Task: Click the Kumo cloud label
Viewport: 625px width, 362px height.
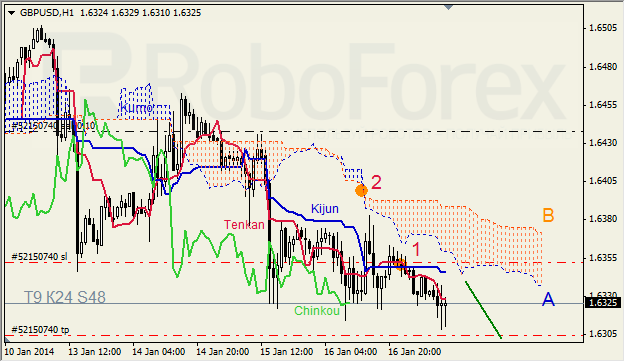Action: pyautogui.click(x=136, y=108)
